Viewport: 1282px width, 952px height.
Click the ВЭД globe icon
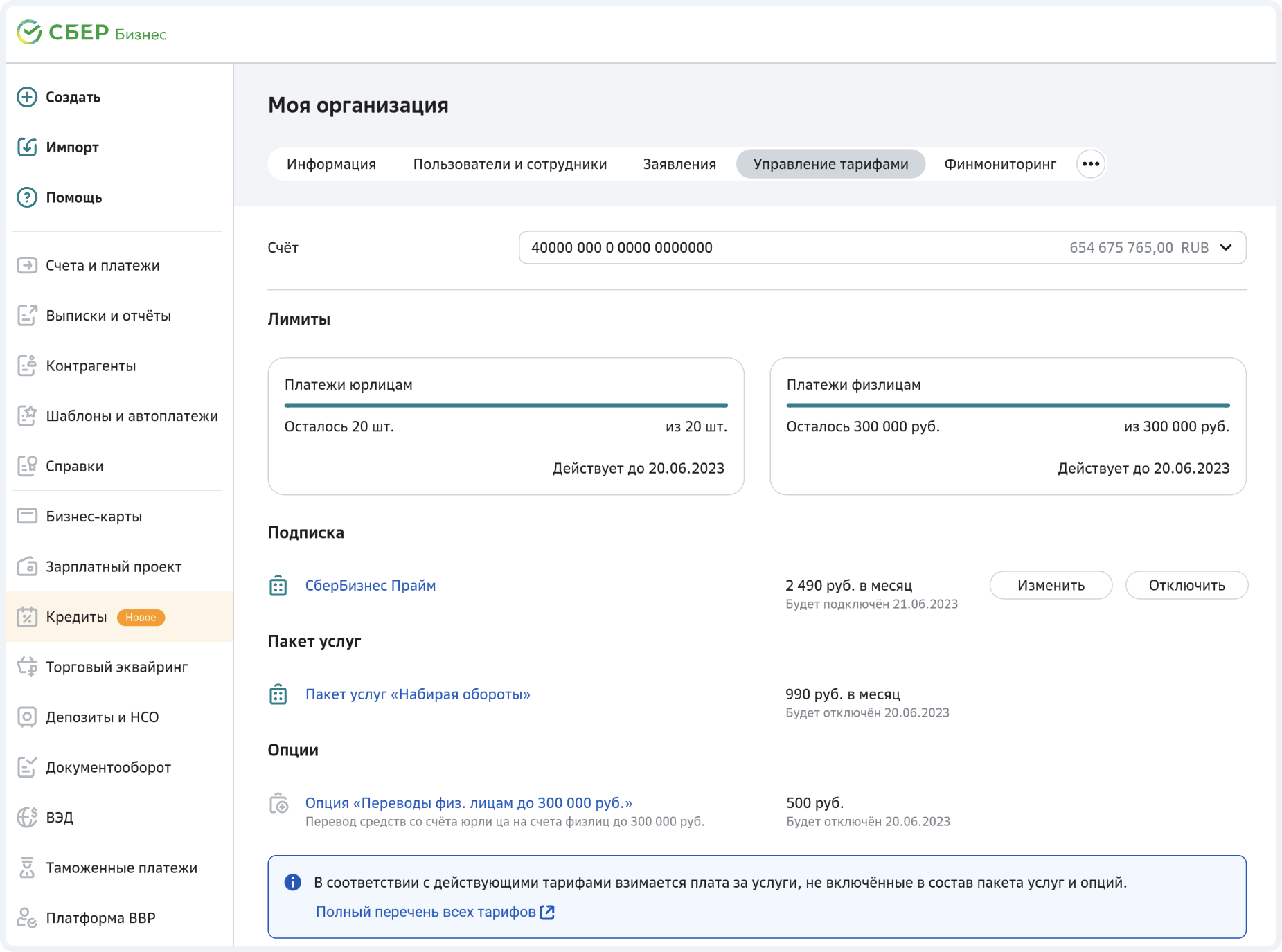pos(27,817)
